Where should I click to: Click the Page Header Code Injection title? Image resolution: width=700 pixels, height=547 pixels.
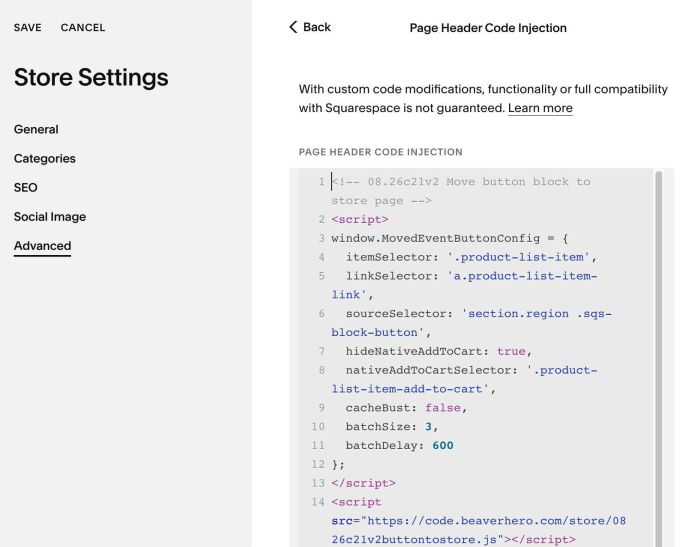(x=488, y=28)
